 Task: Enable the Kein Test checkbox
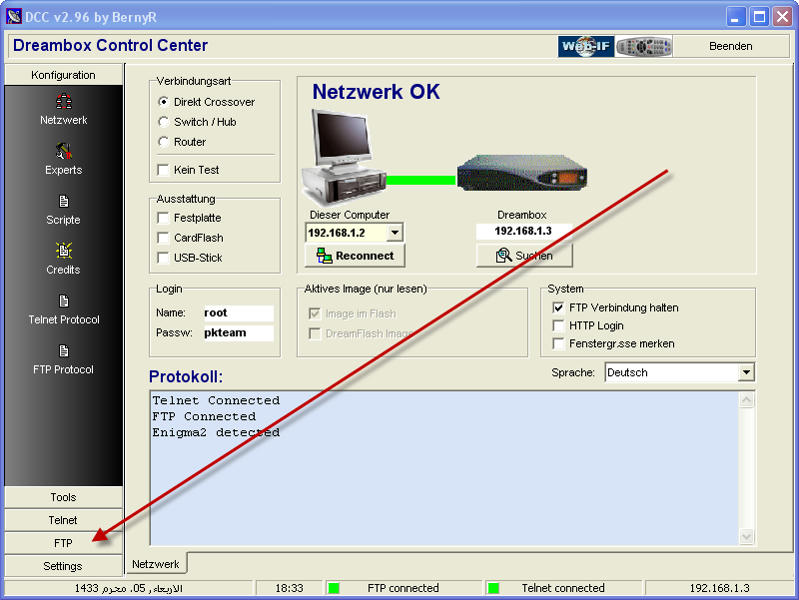point(163,170)
